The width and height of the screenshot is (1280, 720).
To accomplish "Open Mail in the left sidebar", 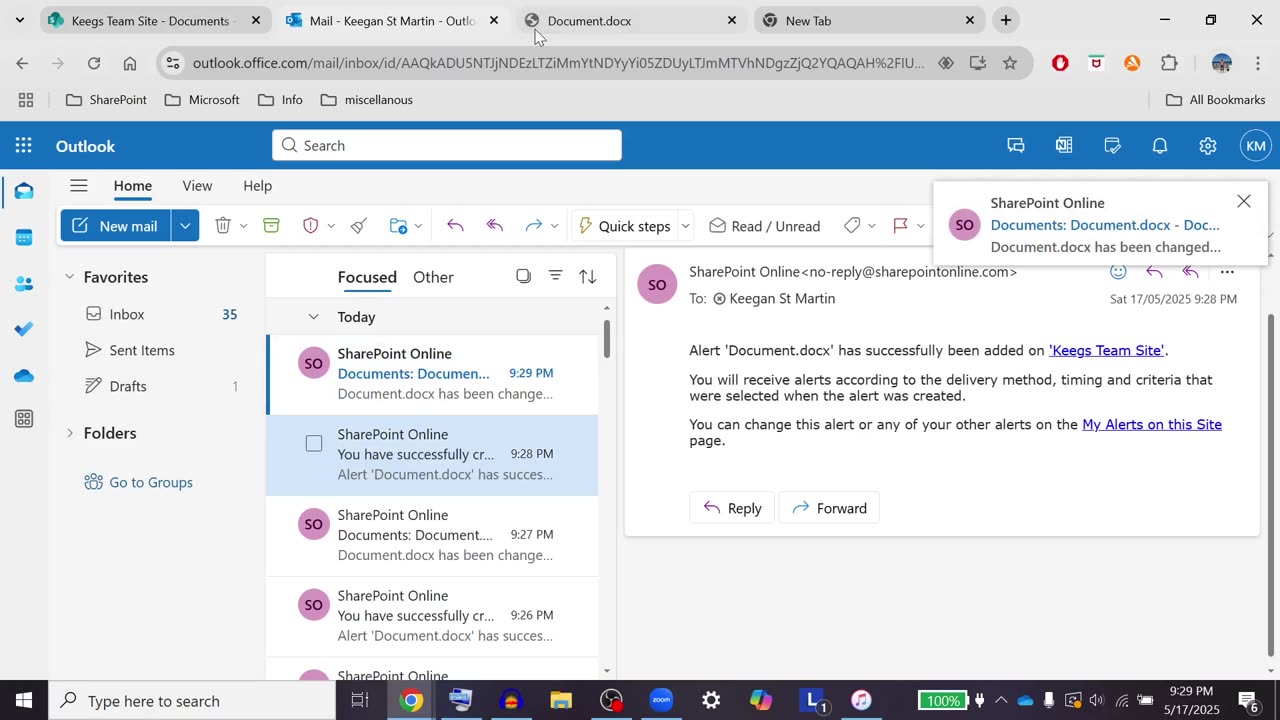I will (x=24, y=191).
